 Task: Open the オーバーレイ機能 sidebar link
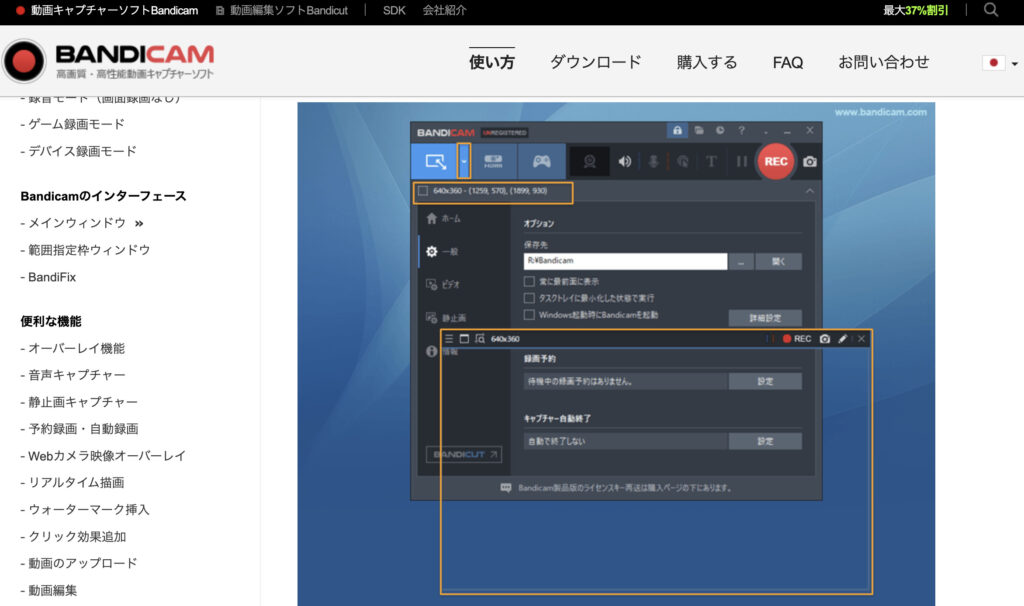pyautogui.click(x=76, y=348)
